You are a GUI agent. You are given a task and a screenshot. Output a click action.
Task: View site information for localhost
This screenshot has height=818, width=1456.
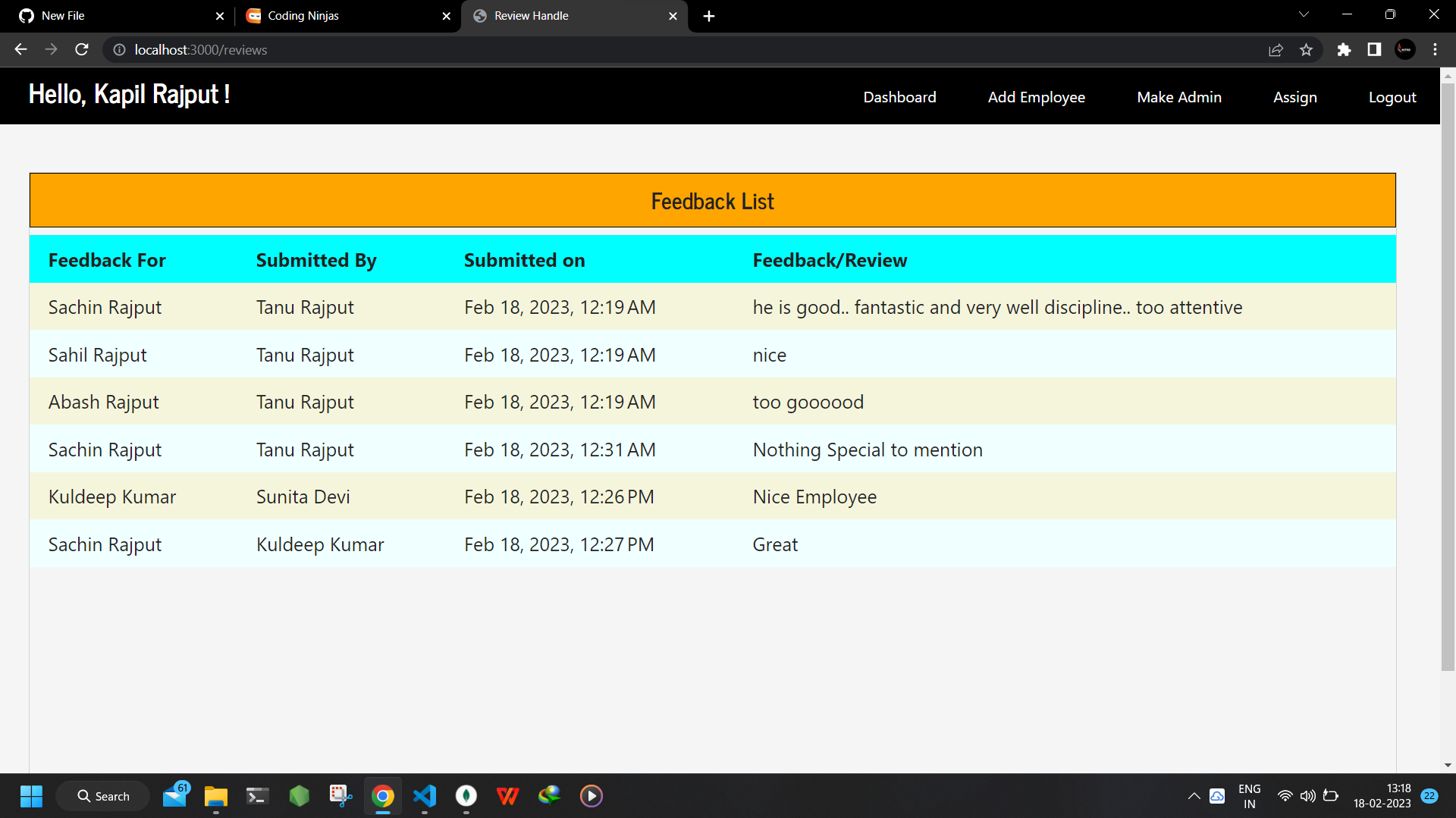tap(119, 49)
